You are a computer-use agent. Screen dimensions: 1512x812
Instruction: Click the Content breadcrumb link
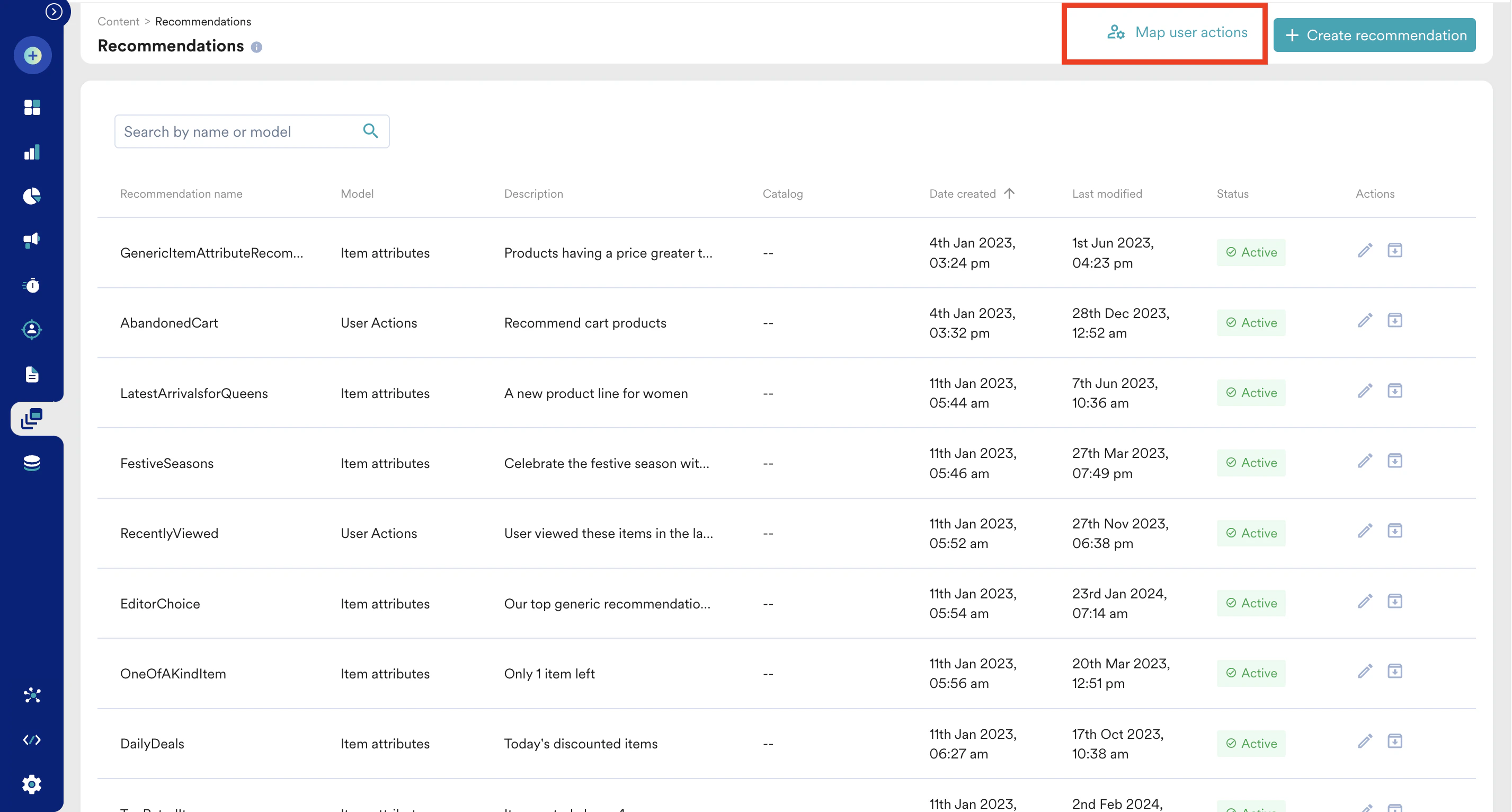(x=118, y=22)
